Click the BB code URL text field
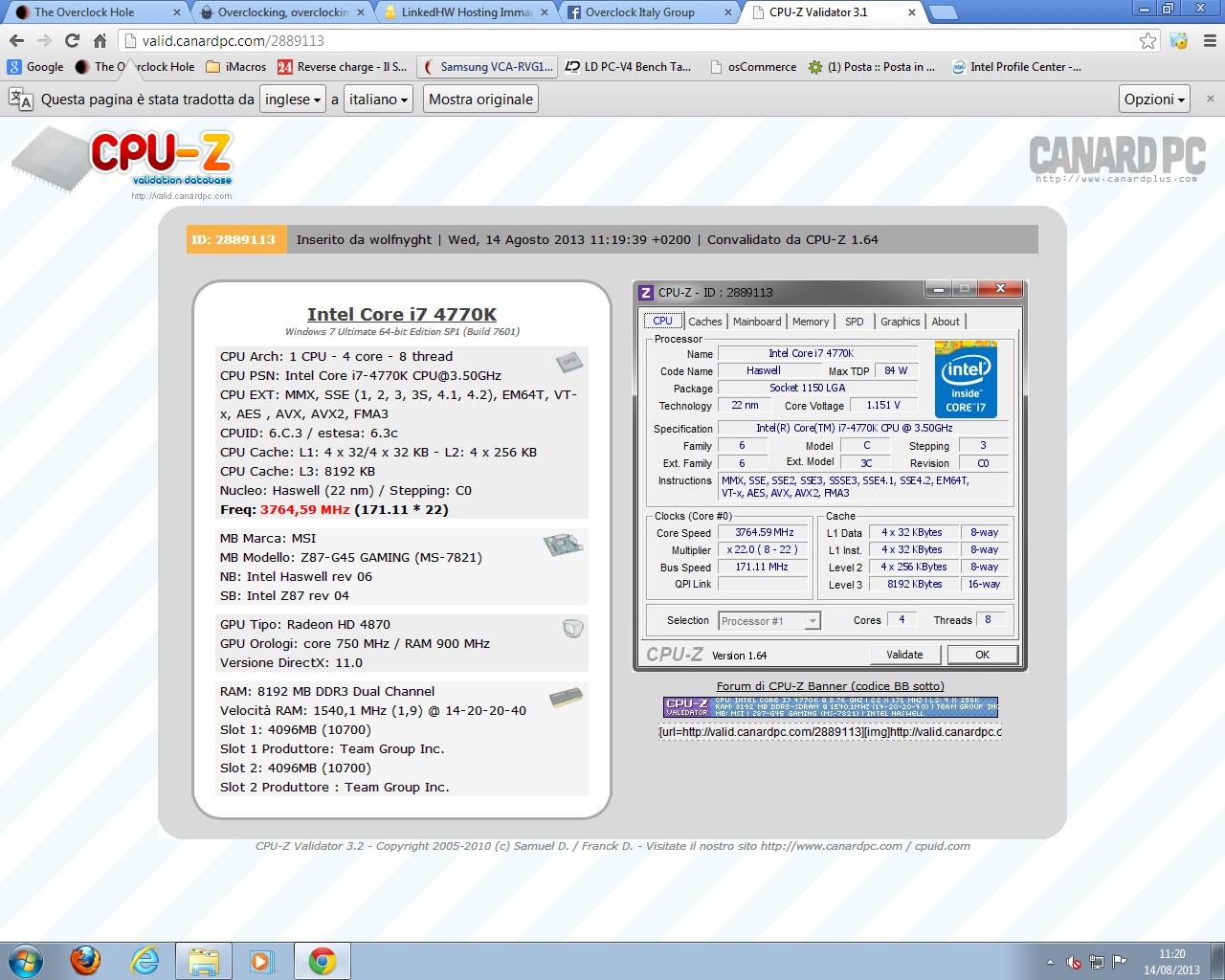The height and width of the screenshot is (980, 1225). [830, 732]
